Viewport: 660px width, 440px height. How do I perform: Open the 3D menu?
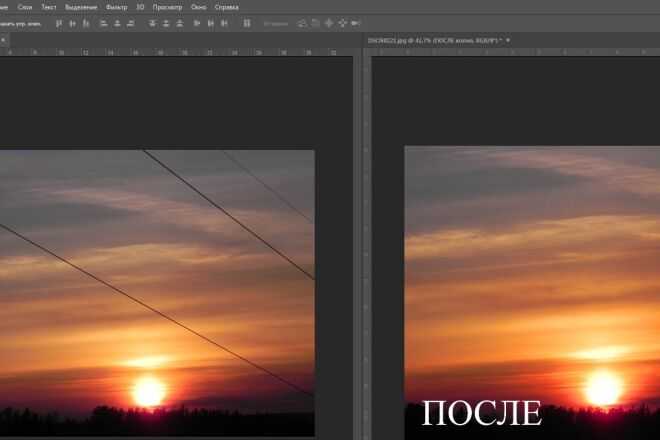point(140,7)
